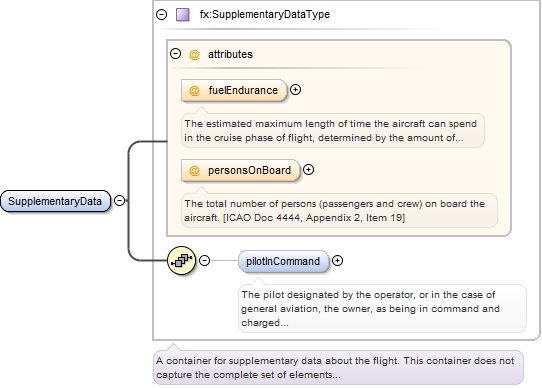Select the personsOnBoard attribute box
Image resolution: width=542 pixels, height=388 pixels.
pos(241,170)
